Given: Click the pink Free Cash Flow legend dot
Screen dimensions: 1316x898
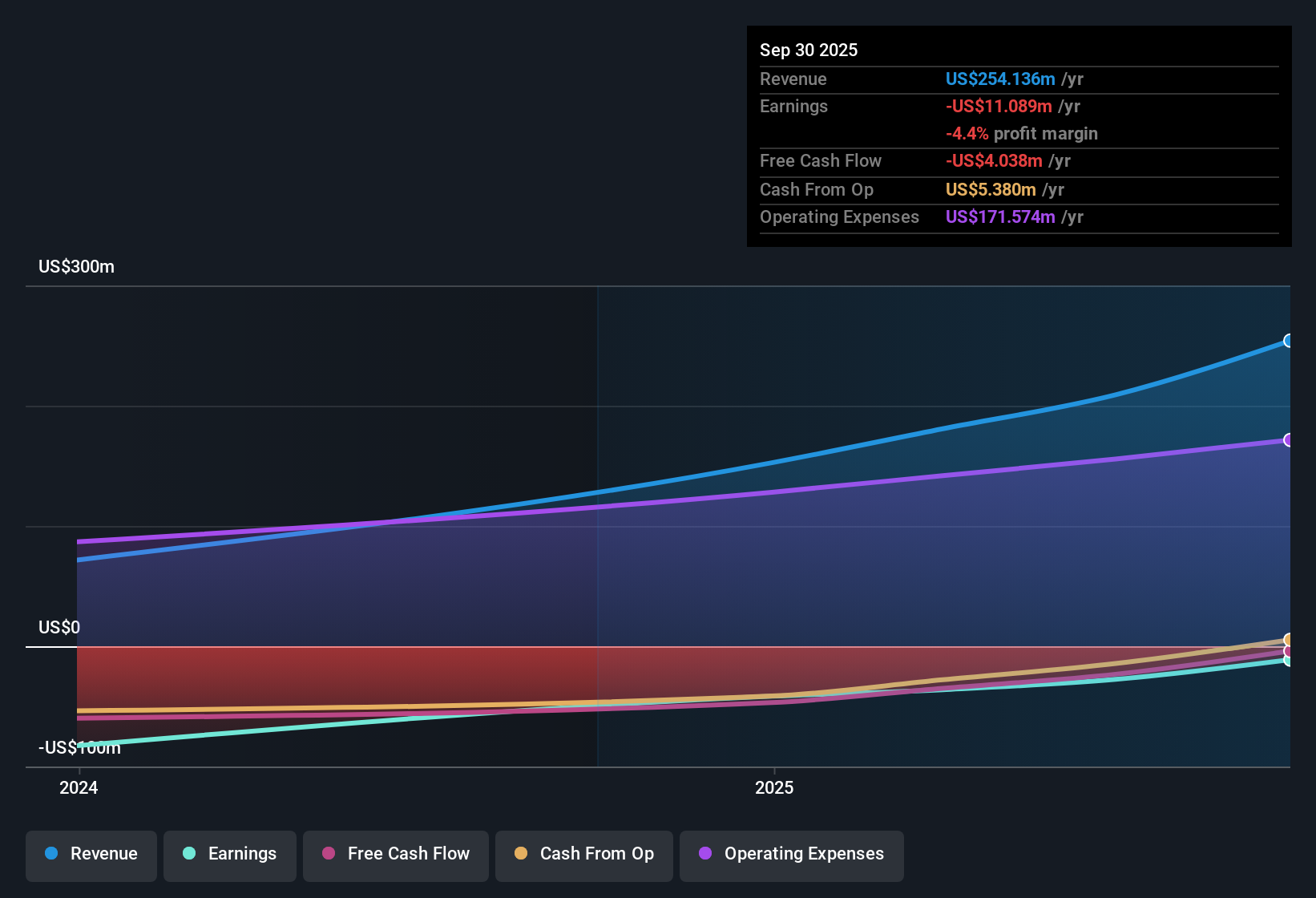Looking at the screenshot, I should tap(328, 854).
